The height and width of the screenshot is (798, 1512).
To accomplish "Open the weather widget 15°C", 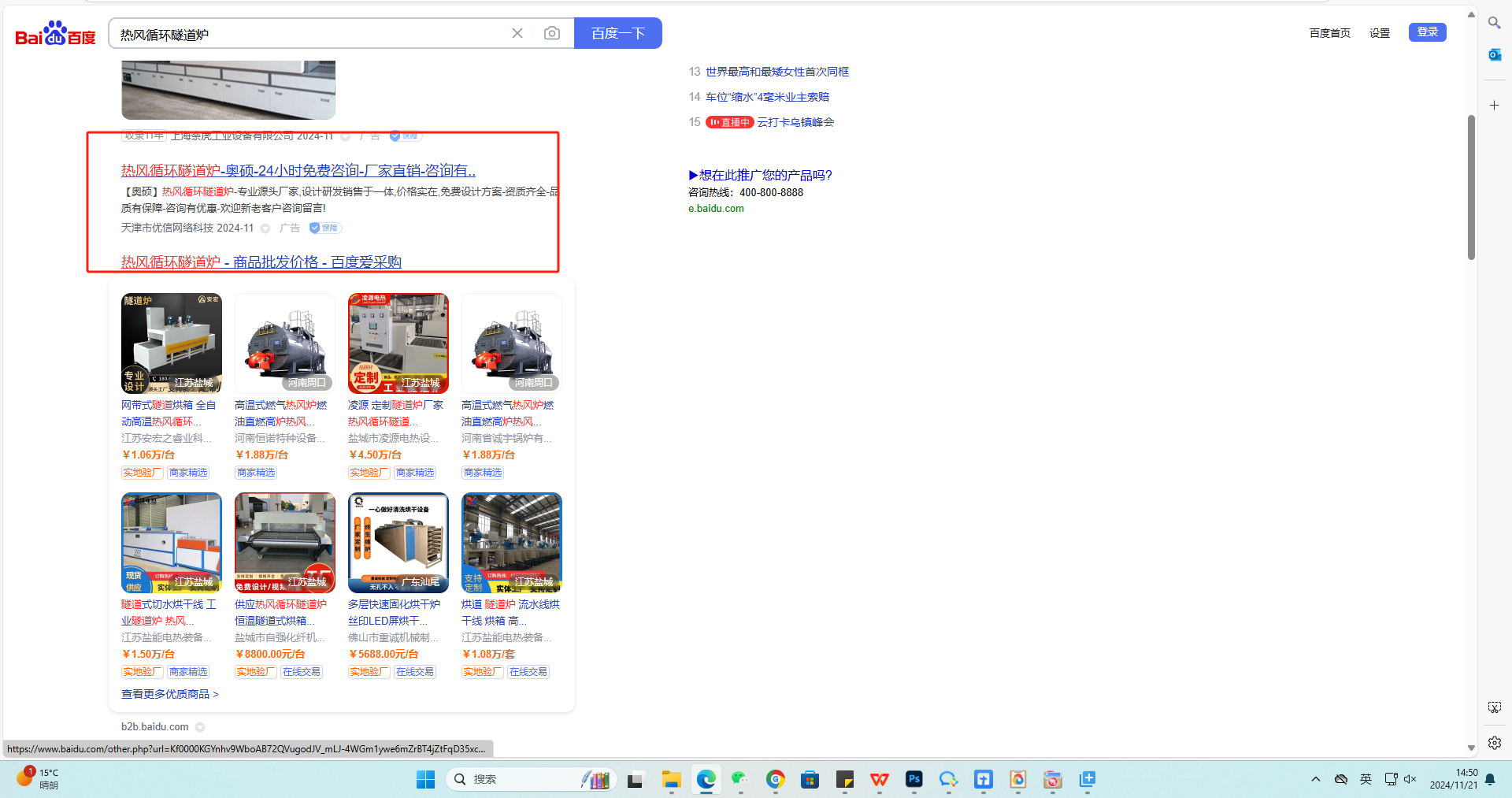I will pos(38,778).
